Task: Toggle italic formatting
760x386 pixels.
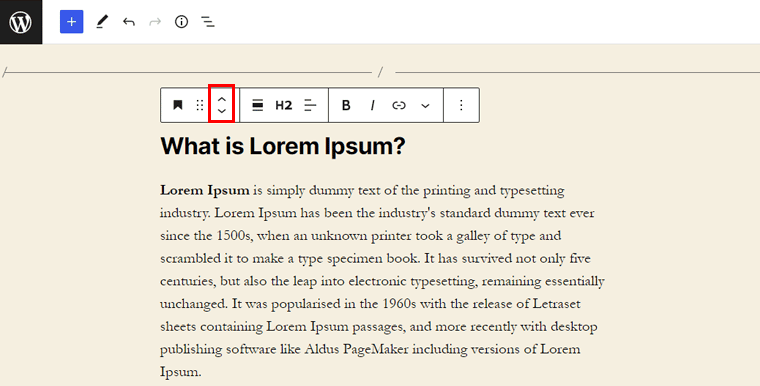Action: point(372,105)
